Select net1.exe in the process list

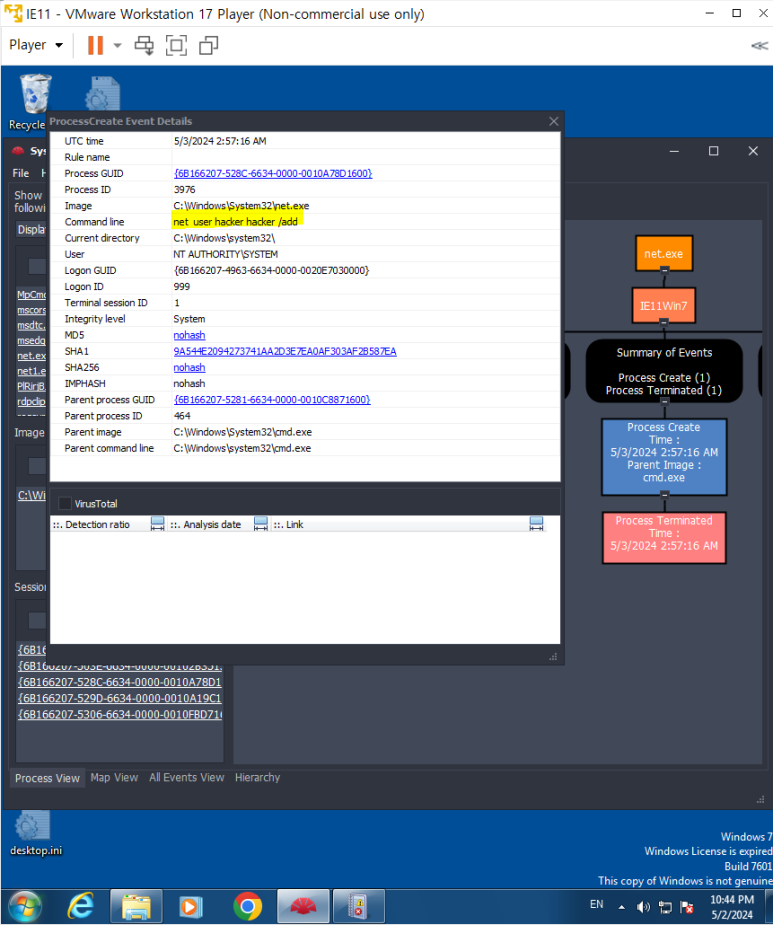click(31, 371)
